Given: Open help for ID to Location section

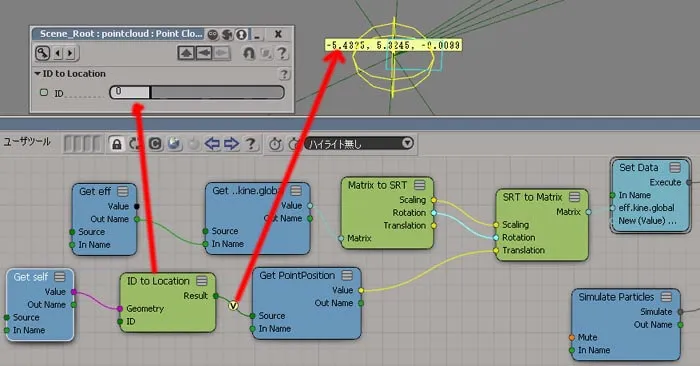Looking at the screenshot, I should (x=284, y=74).
